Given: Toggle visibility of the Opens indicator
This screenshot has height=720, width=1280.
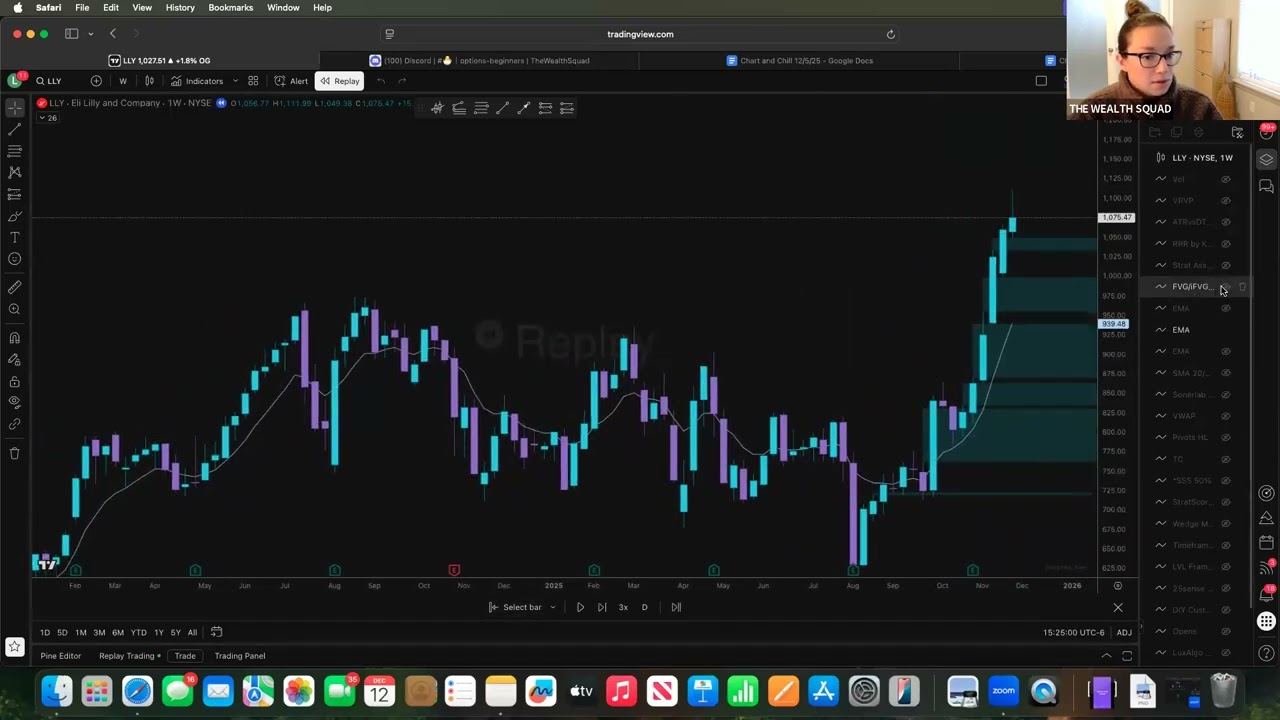Looking at the screenshot, I should pos(1226,631).
